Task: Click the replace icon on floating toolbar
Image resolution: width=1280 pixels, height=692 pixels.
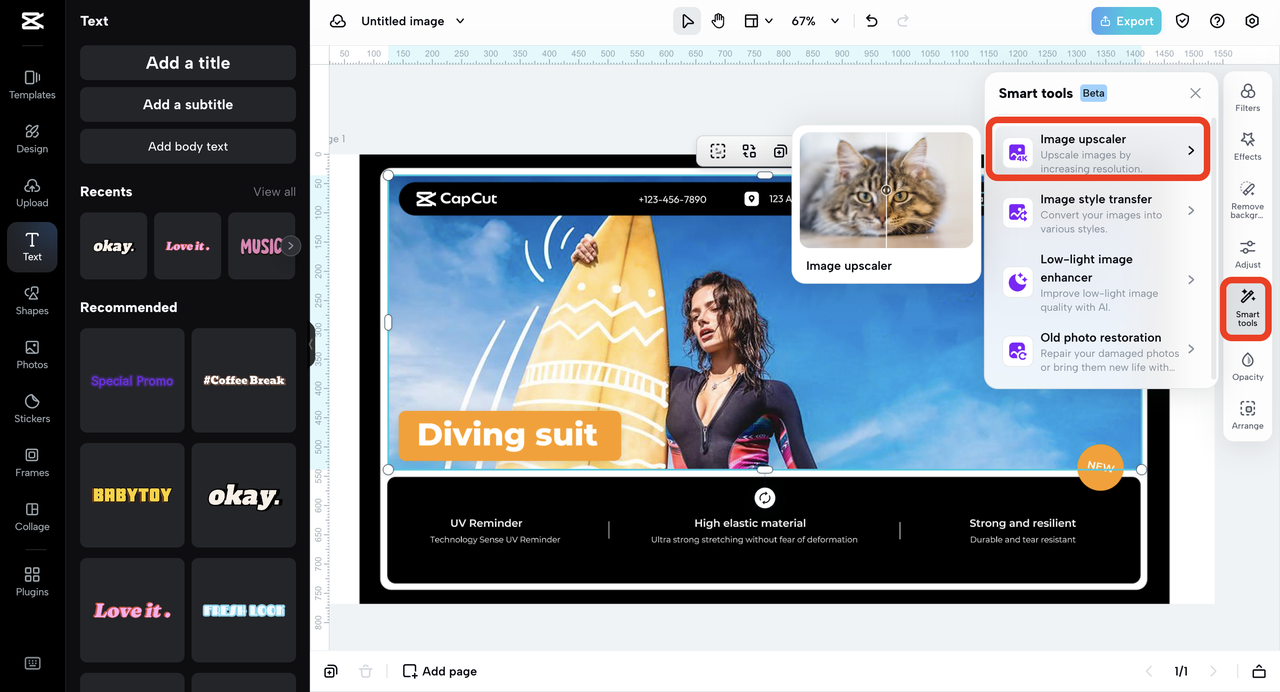Action: click(749, 151)
